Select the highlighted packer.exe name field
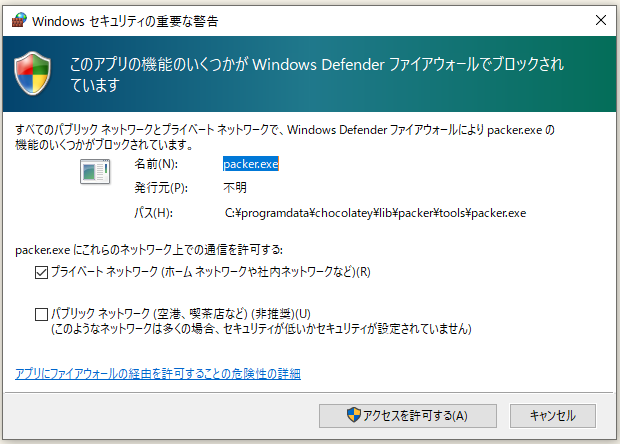The width and height of the screenshot is (620, 444). (x=251, y=164)
